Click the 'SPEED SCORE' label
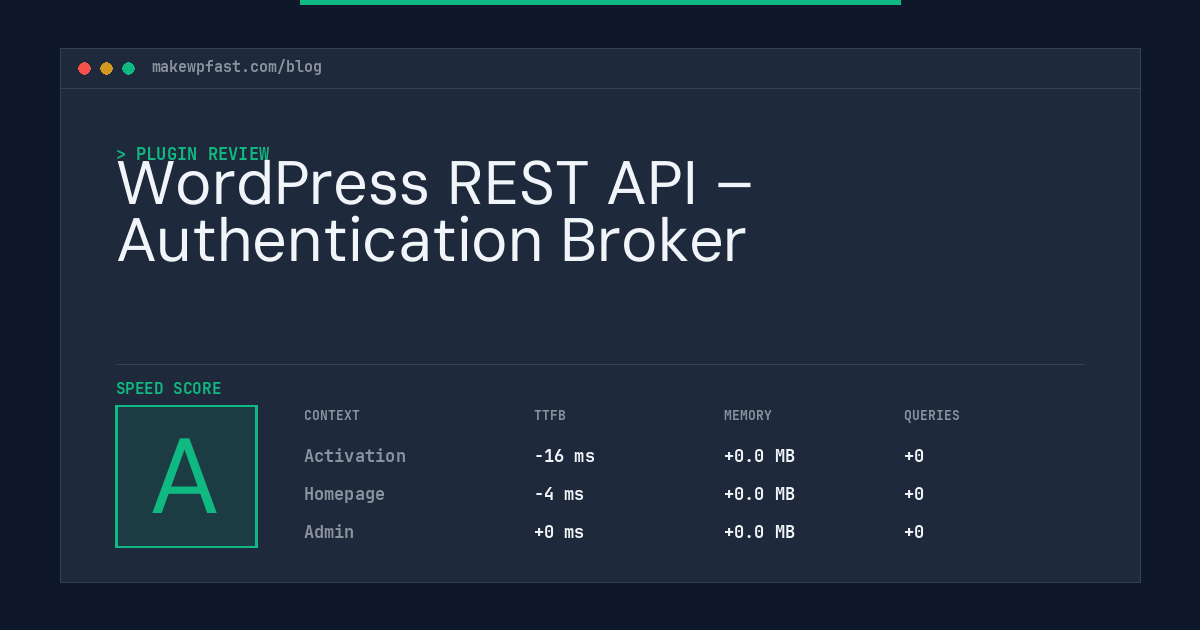The width and height of the screenshot is (1200, 630). pyautogui.click(x=169, y=389)
